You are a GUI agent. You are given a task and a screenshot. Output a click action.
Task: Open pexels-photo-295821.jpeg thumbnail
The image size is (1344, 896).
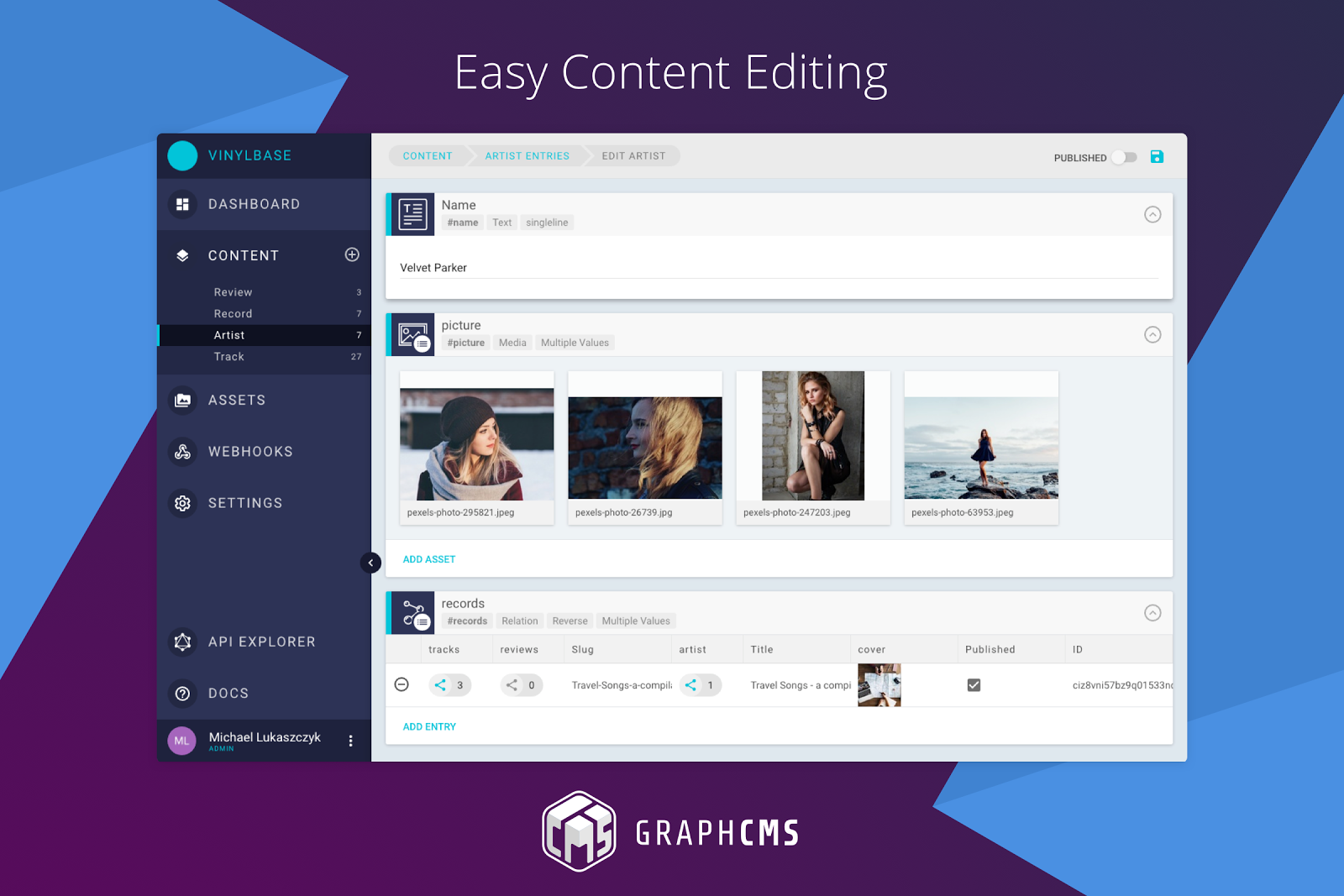pyautogui.click(x=477, y=448)
